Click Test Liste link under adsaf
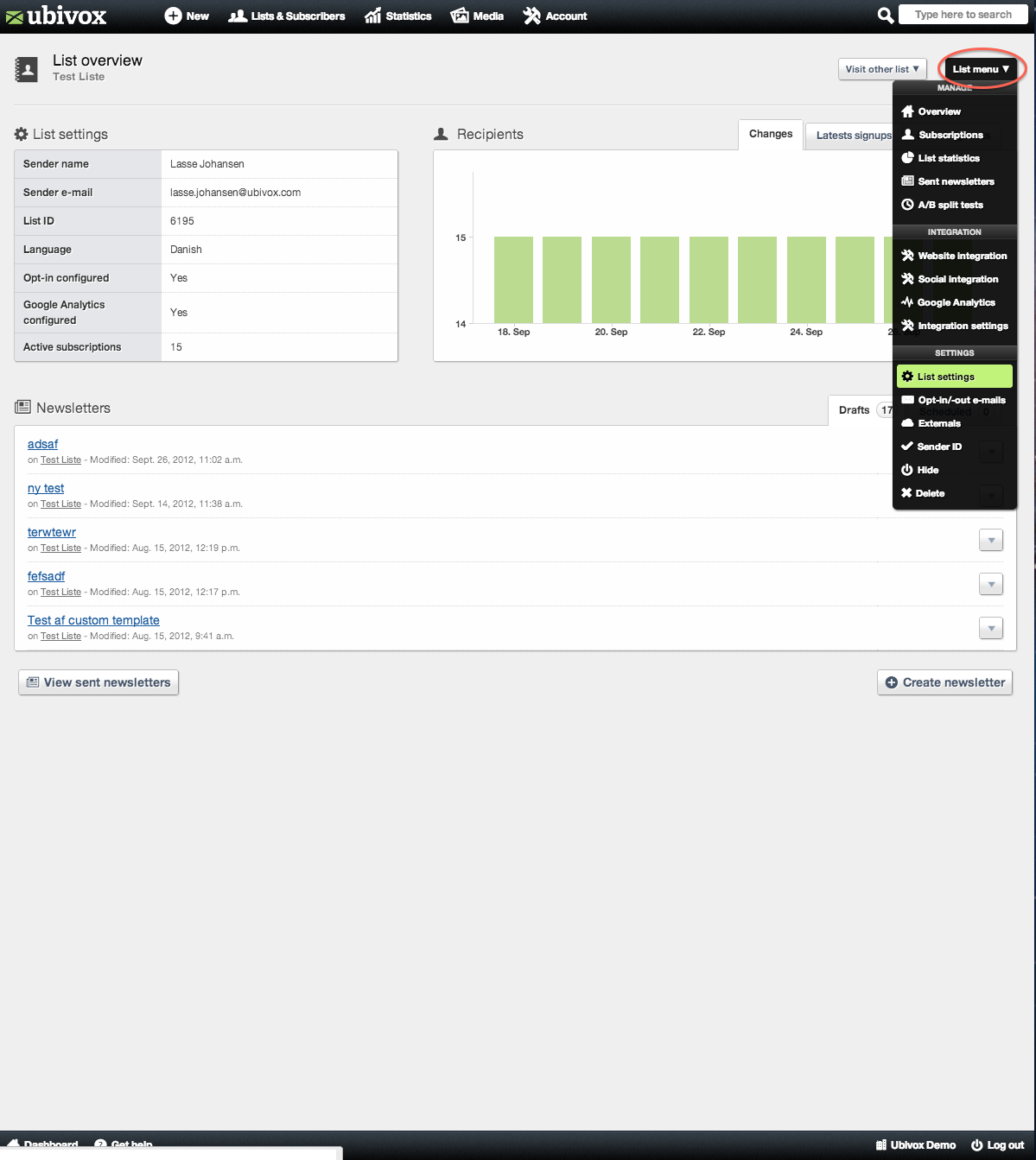The height and width of the screenshot is (1160, 1036). coord(60,460)
